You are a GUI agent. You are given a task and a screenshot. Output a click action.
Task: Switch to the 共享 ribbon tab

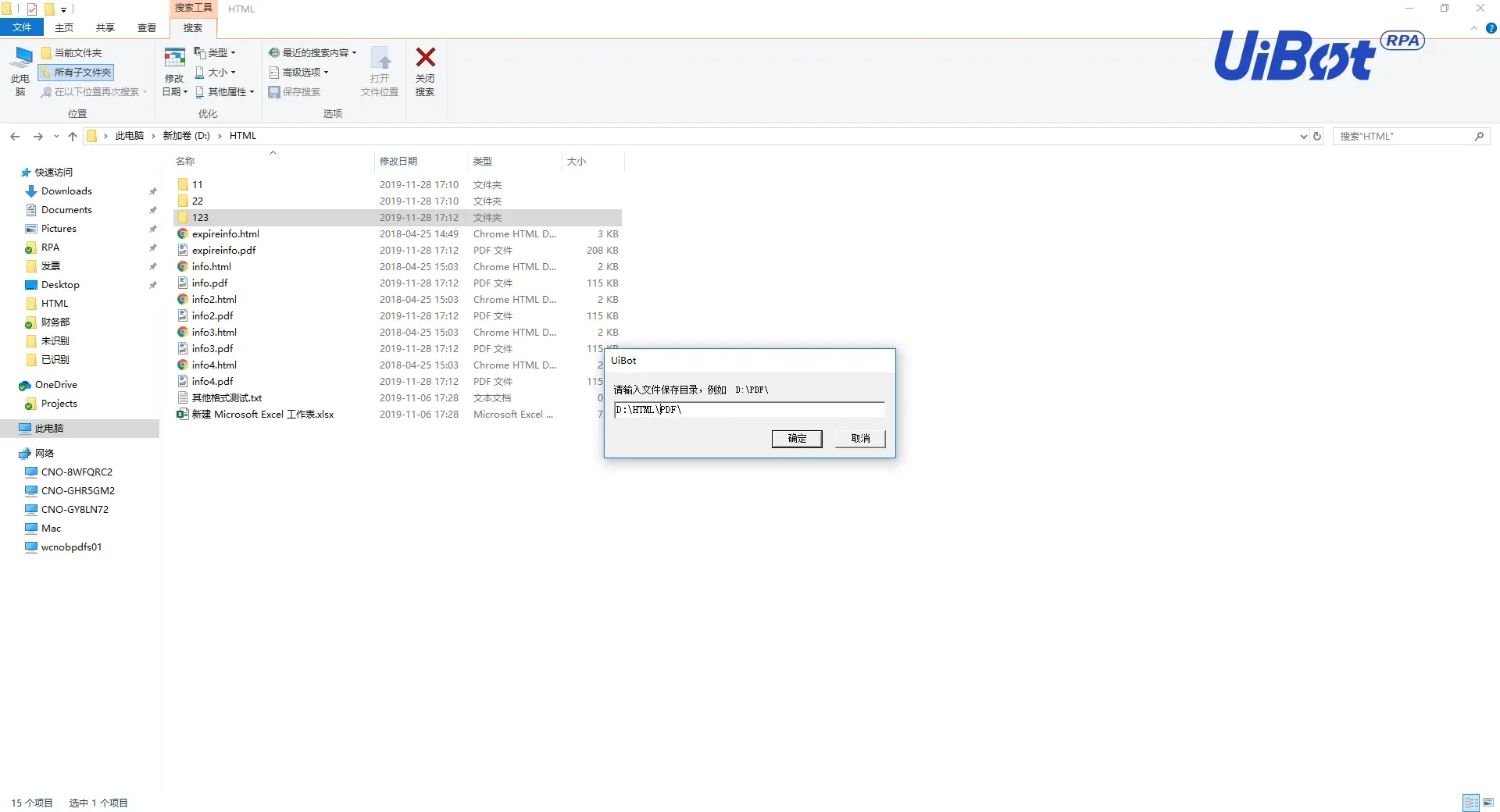[105, 27]
